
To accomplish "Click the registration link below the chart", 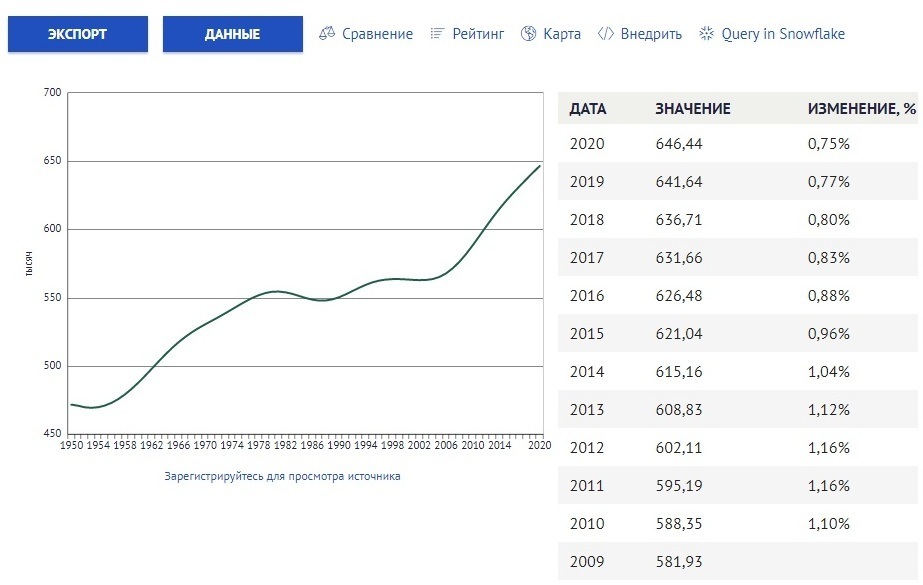I will [282, 476].
